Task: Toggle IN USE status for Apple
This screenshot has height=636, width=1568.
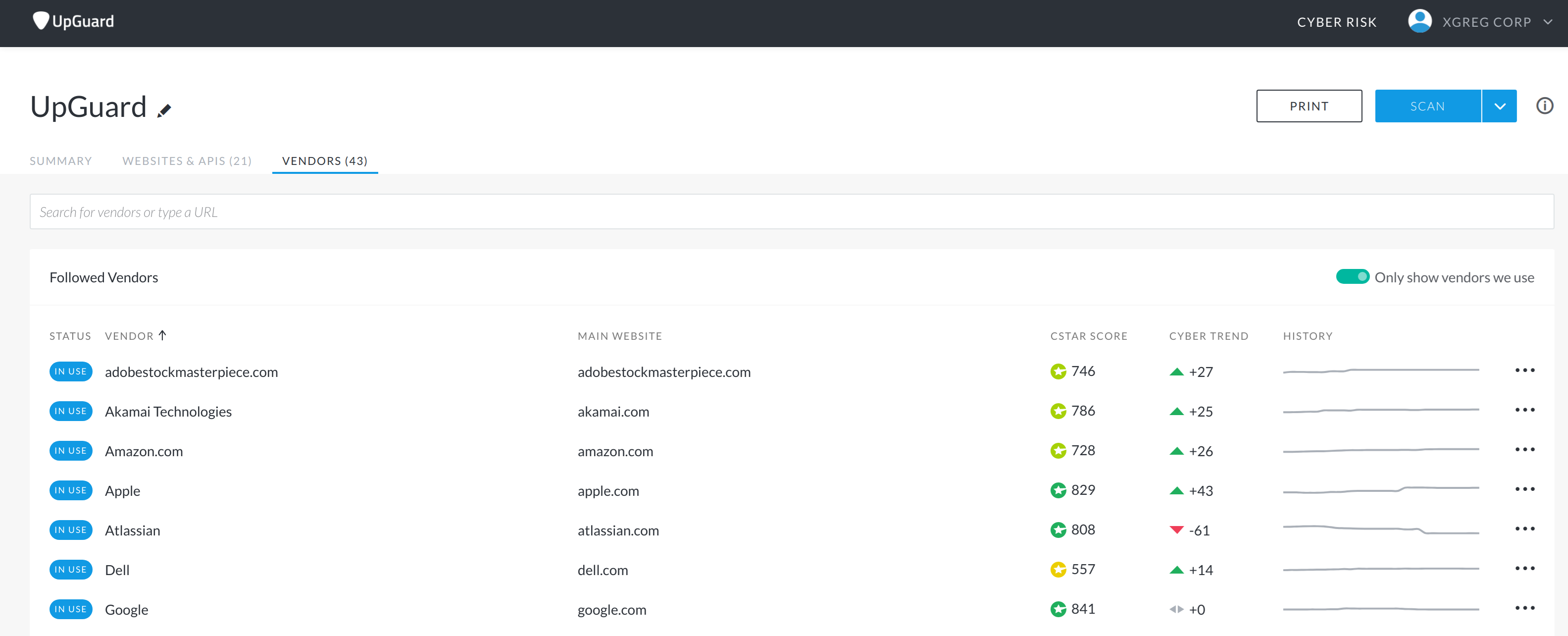Action: [71, 490]
